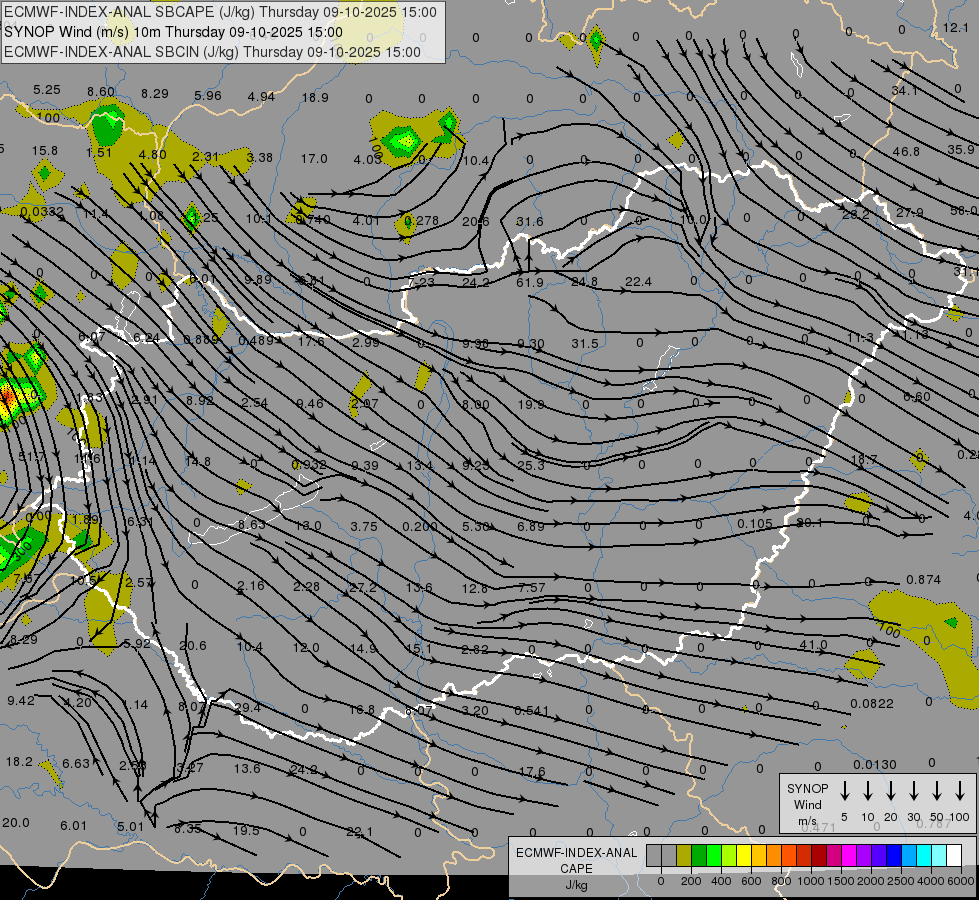Click the 0.874 value on the map
Screen dimensions: 979x900
click(923, 580)
